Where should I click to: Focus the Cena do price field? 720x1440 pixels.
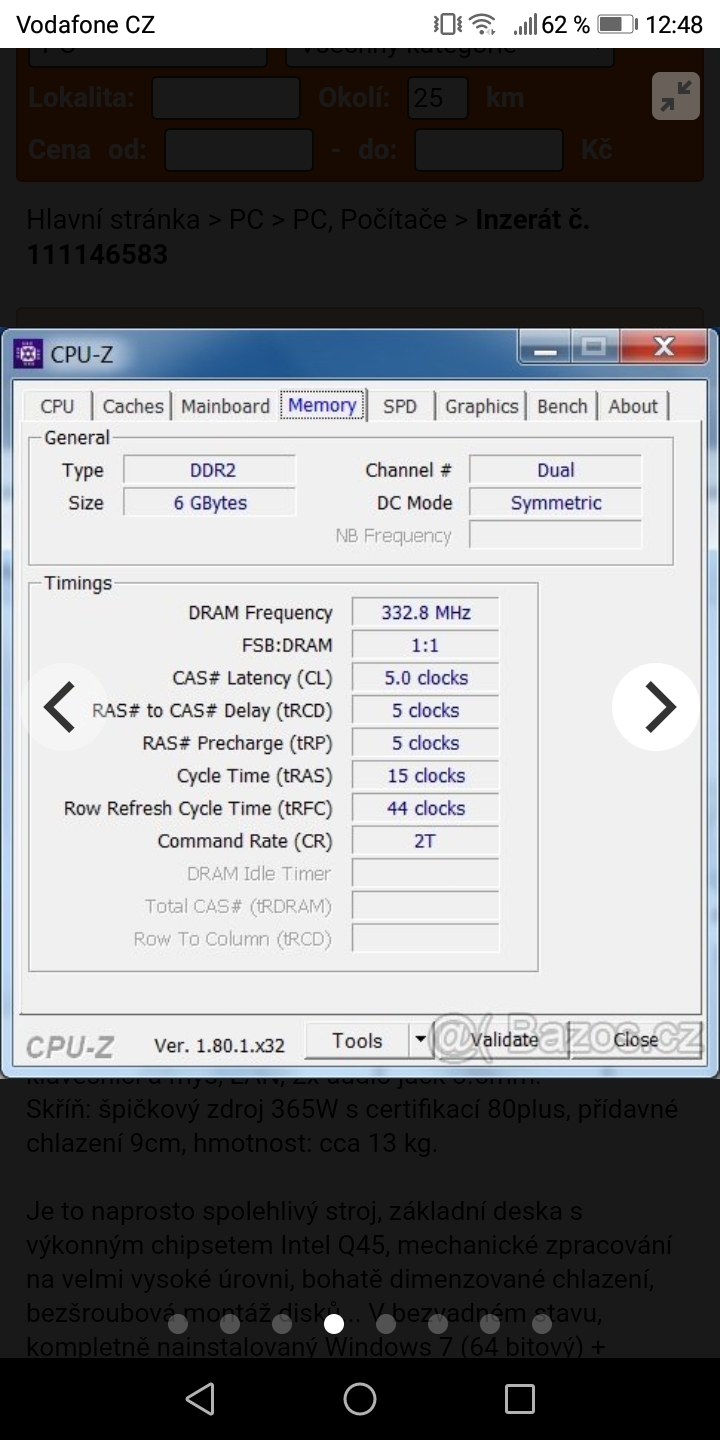pyautogui.click(x=489, y=150)
